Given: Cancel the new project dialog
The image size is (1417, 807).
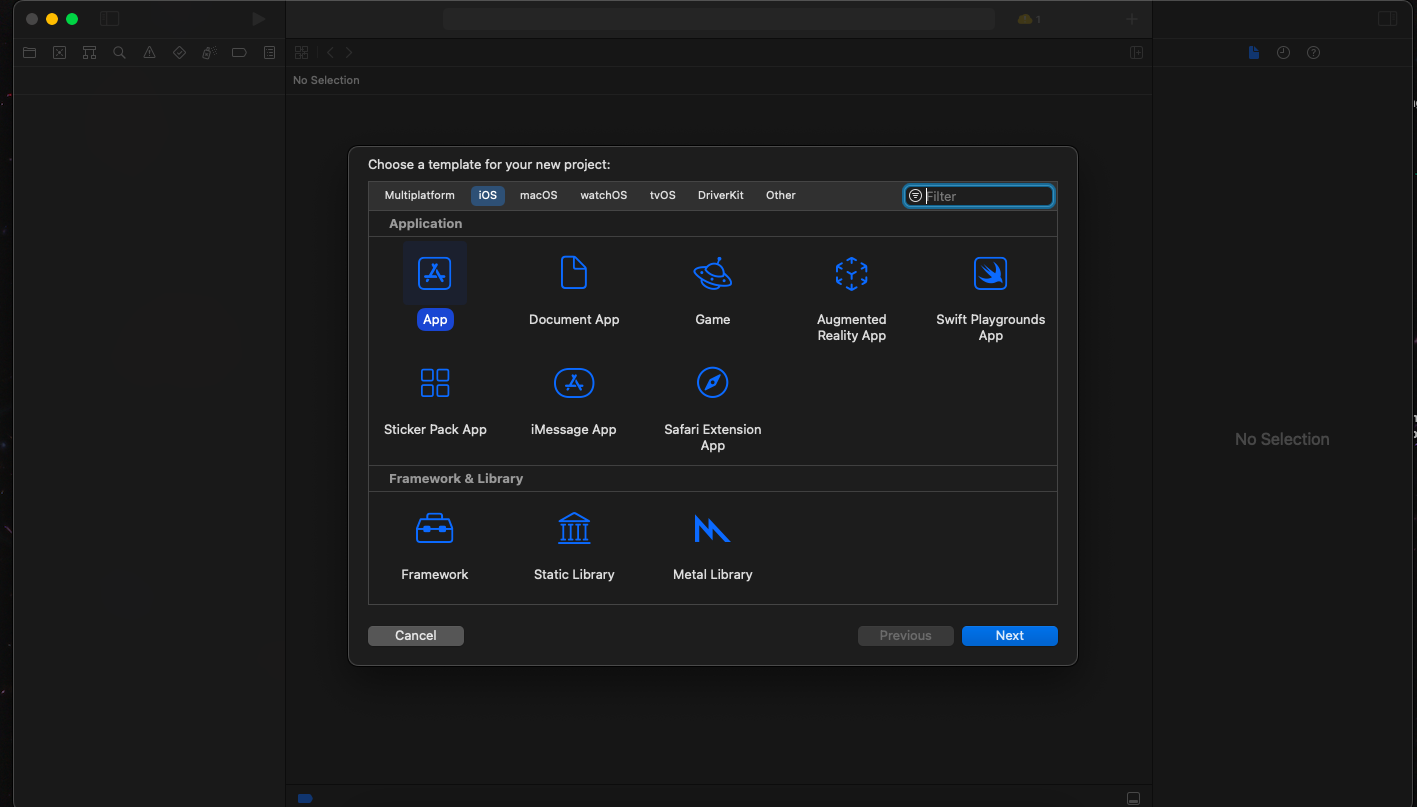Looking at the screenshot, I should [415, 635].
